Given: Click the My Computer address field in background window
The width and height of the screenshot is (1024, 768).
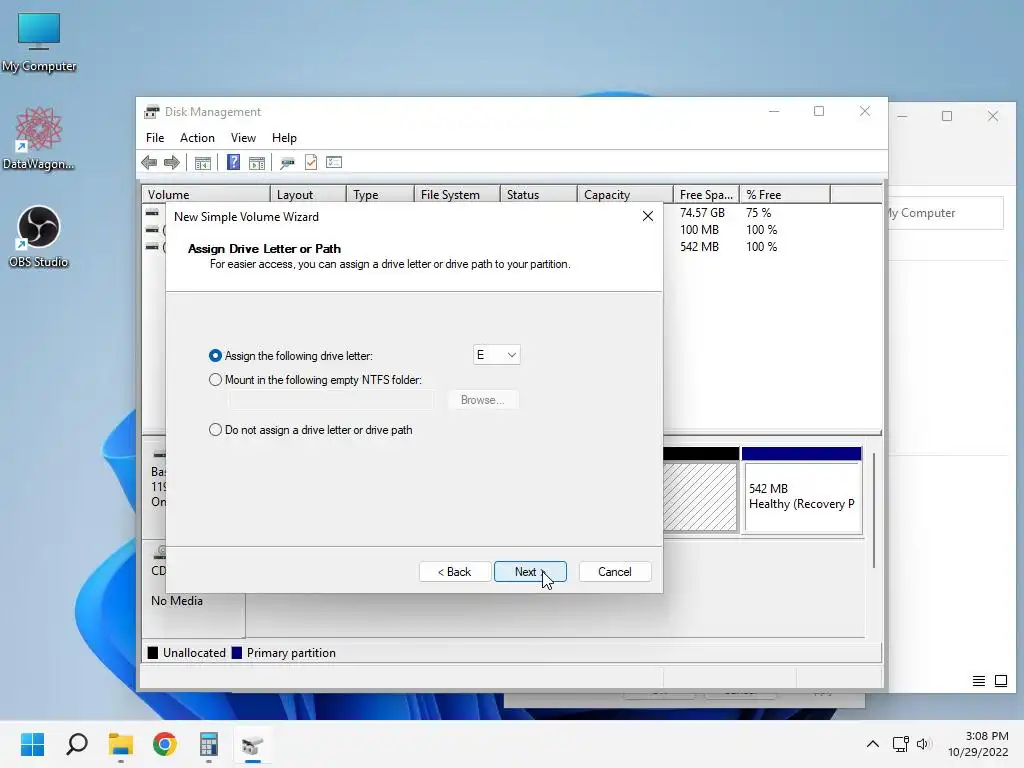Looking at the screenshot, I should [x=944, y=213].
